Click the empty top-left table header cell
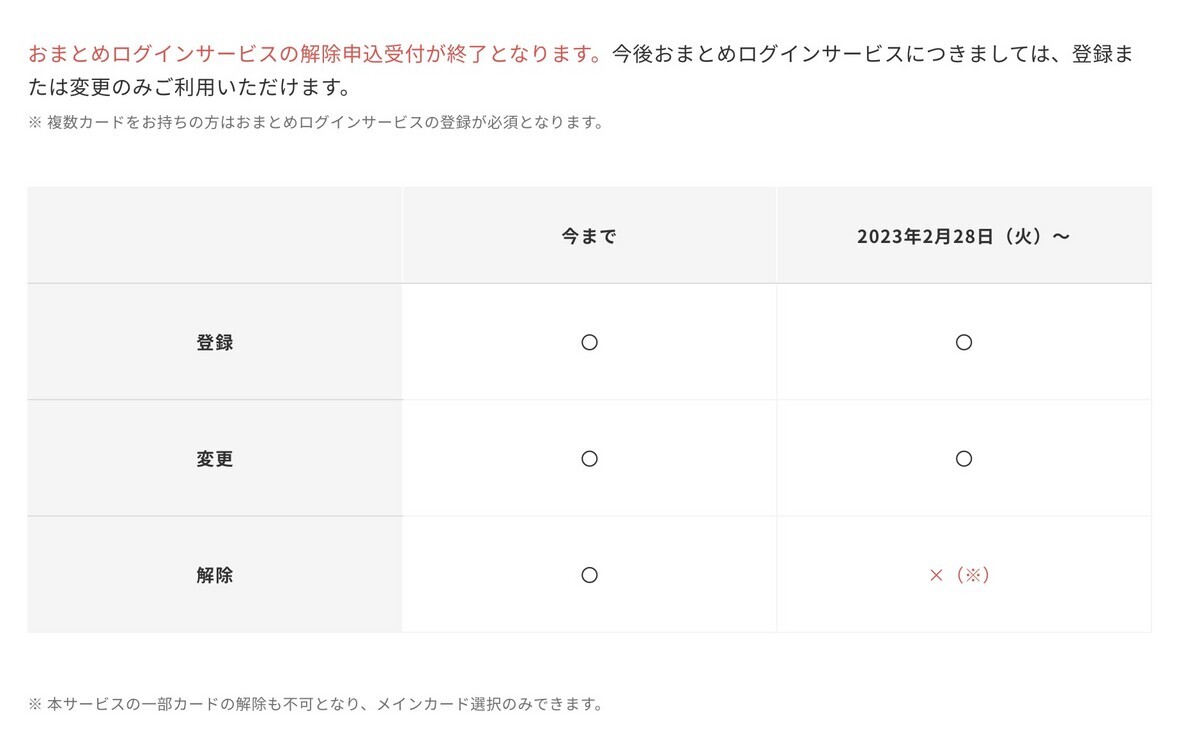 tap(215, 235)
